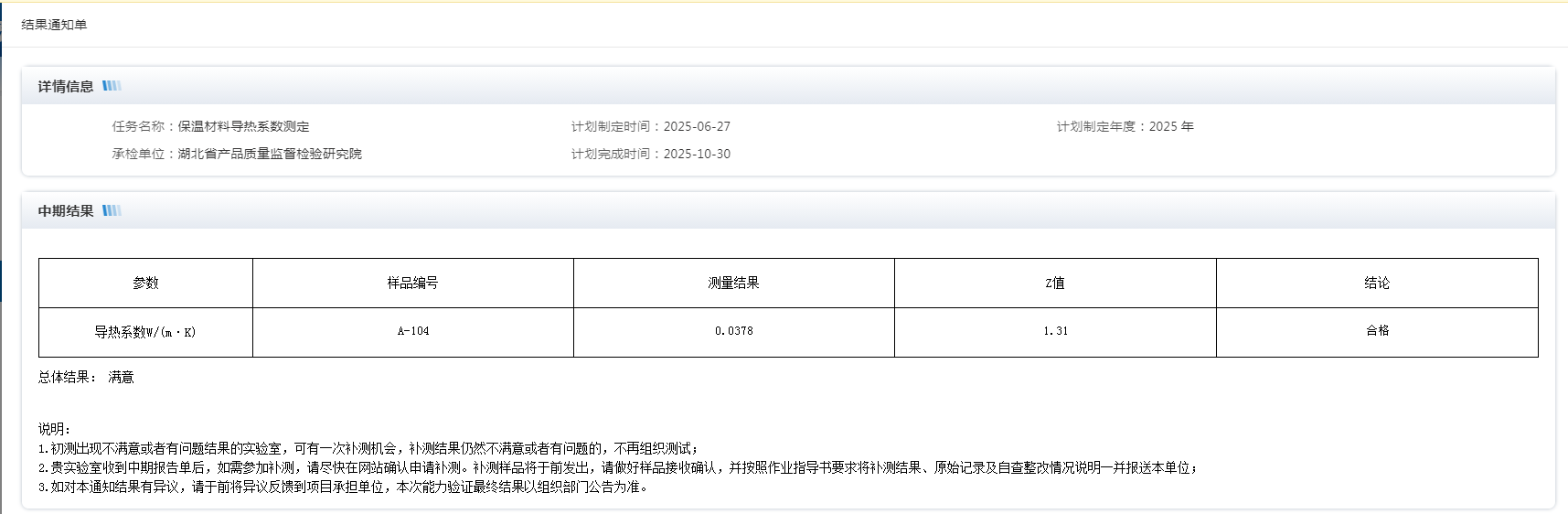Select the measurement result 0.0378 cell
This screenshot has height=514, width=1568.
pos(734,331)
